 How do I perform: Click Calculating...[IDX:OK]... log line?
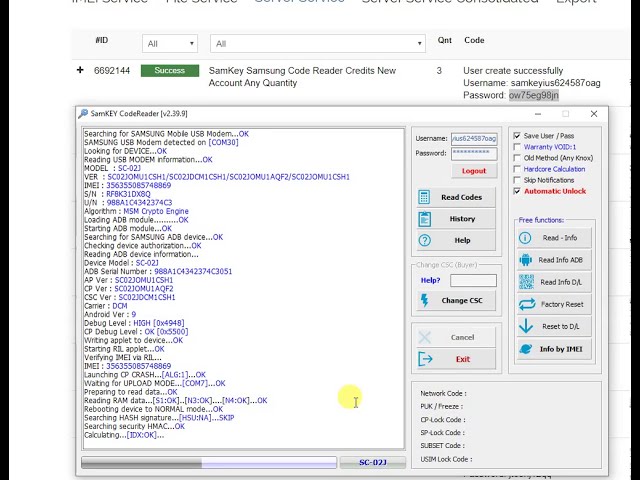[124, 435]
